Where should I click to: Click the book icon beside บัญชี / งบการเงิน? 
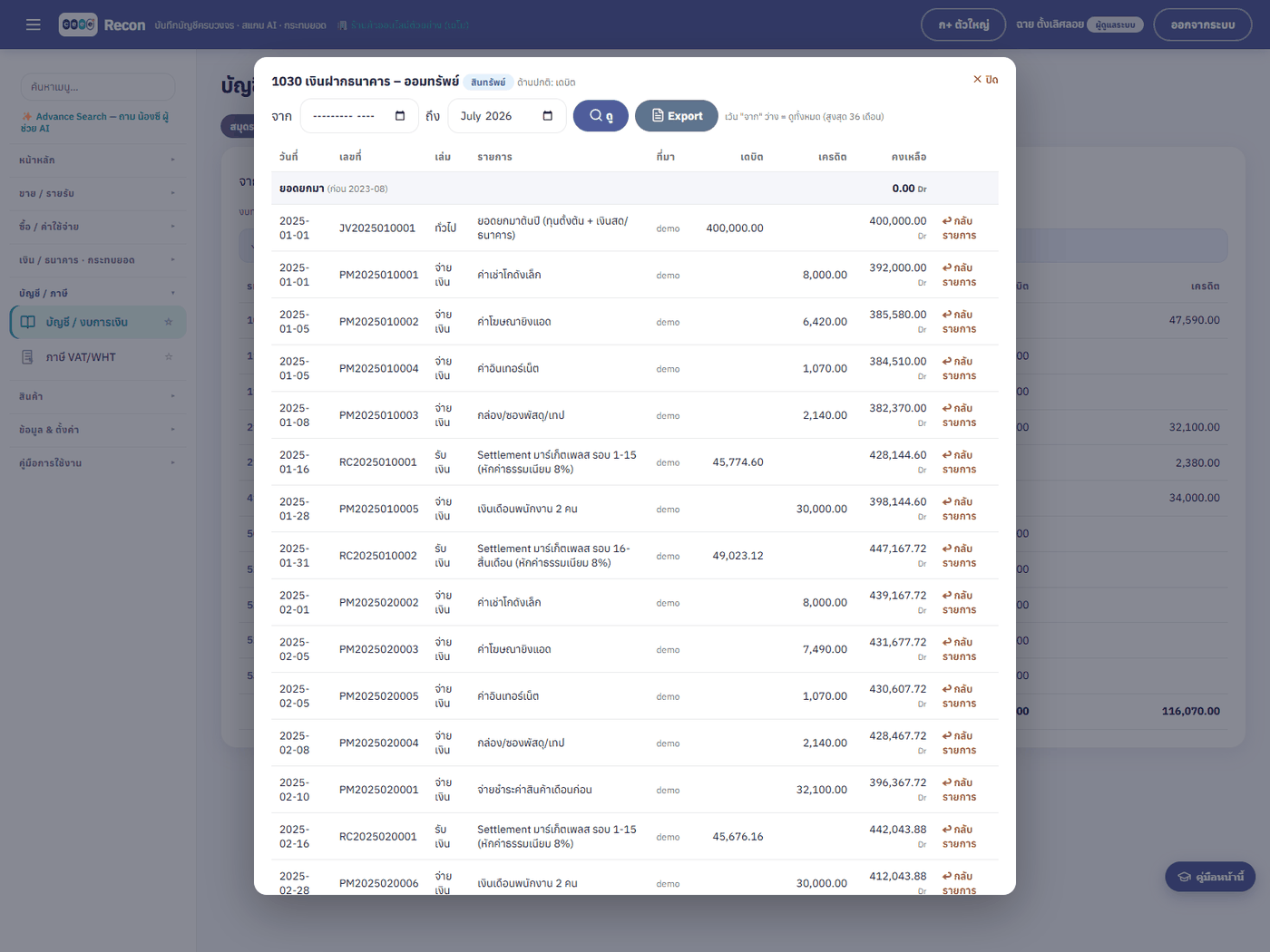click(x=28, y=323)
